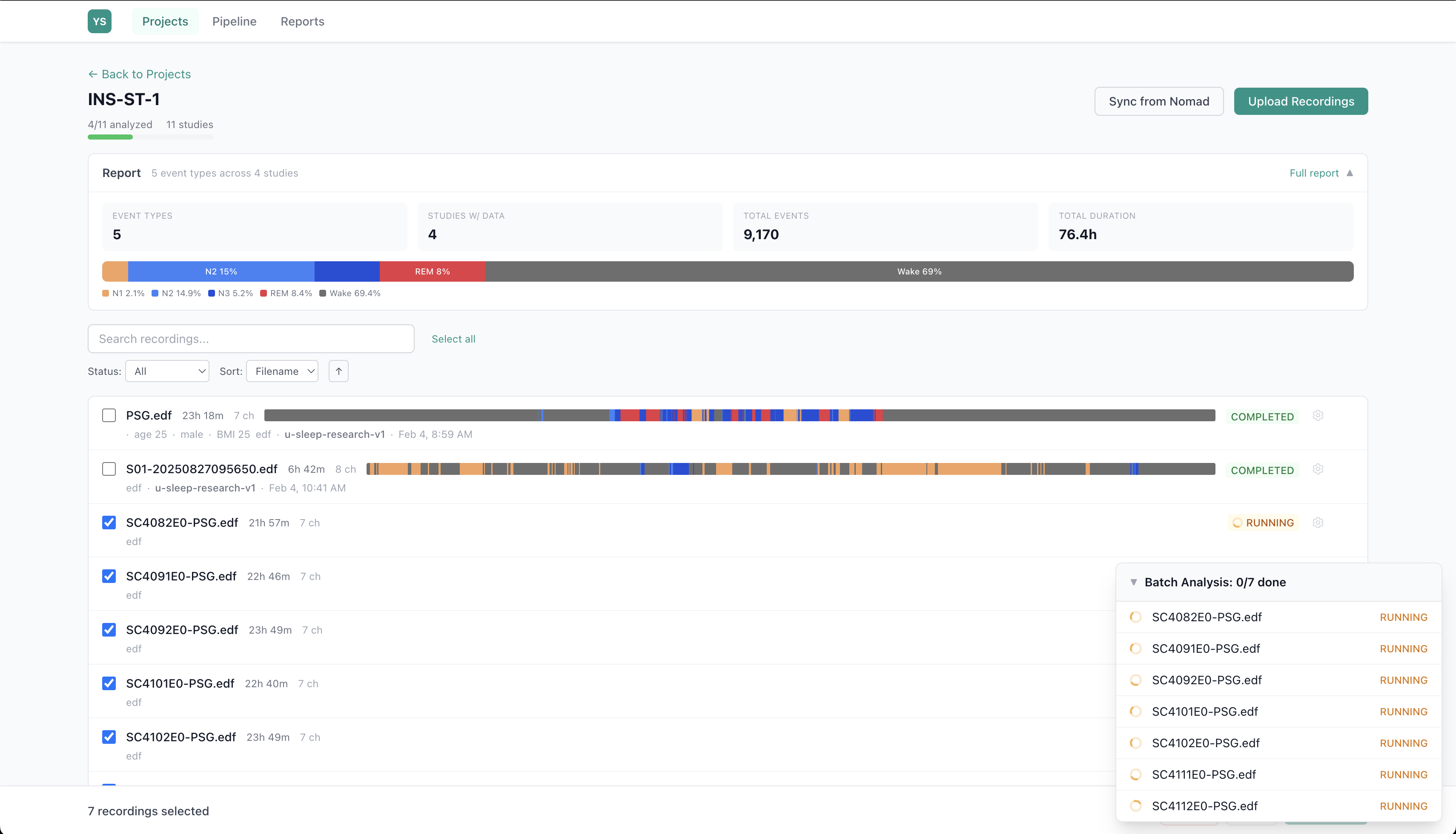
Task: Click the back arrow beside Back to Projects
Action: 93,74
